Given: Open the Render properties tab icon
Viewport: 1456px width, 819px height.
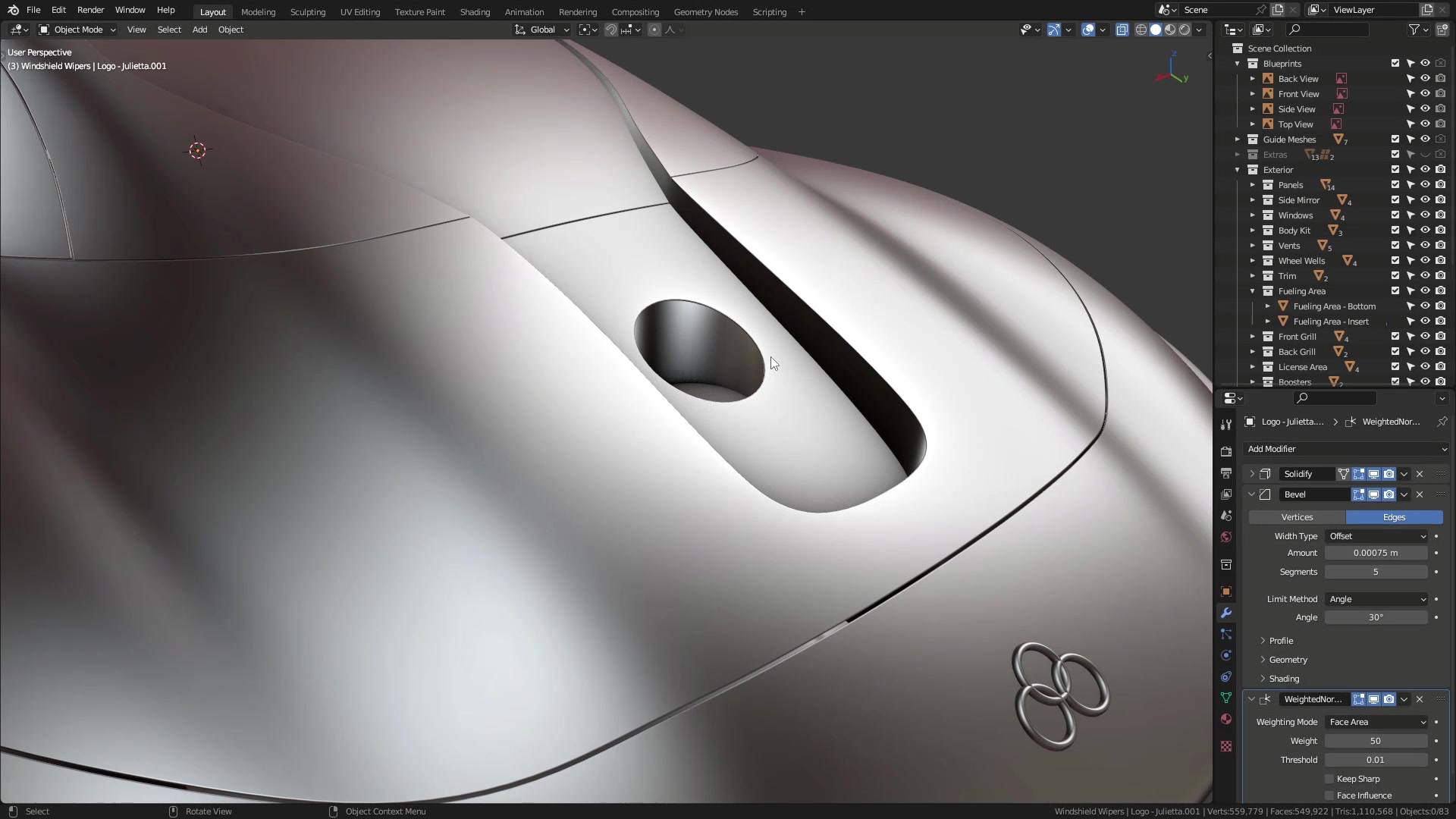Looking at the screenshot, I should pyautogui.click(x=1226, y=451).
